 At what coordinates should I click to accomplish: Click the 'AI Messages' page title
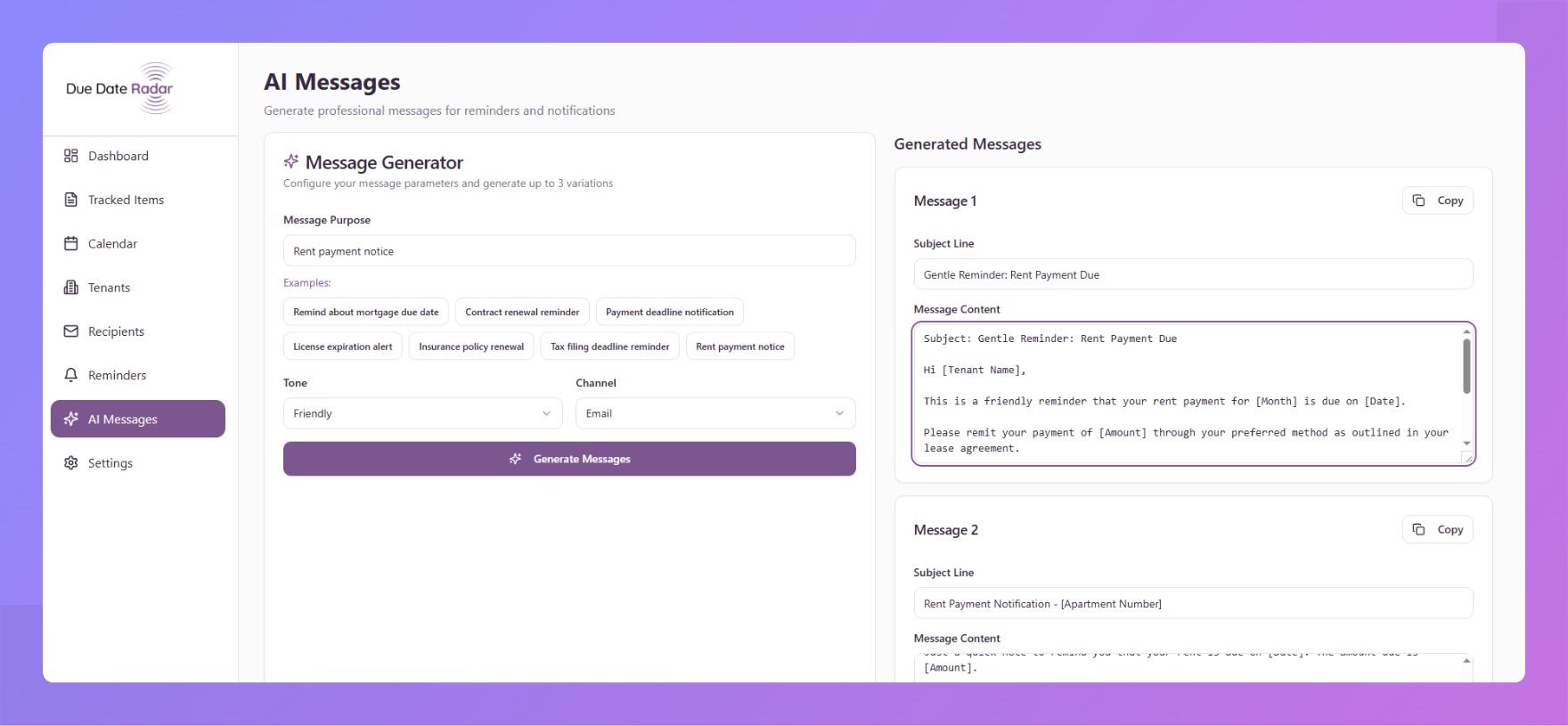[x=331, y=82]
